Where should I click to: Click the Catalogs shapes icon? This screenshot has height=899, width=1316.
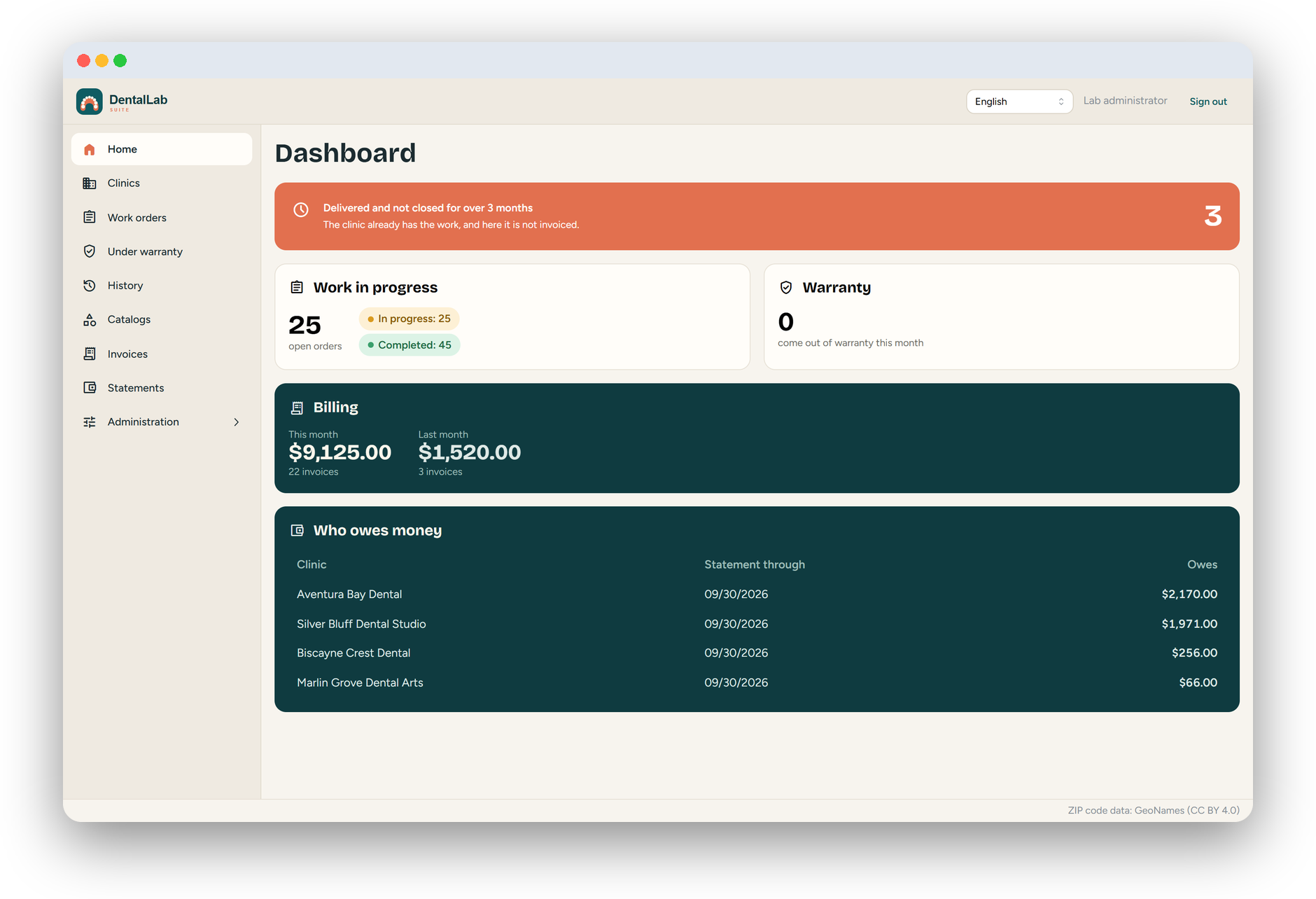point(90,320)
